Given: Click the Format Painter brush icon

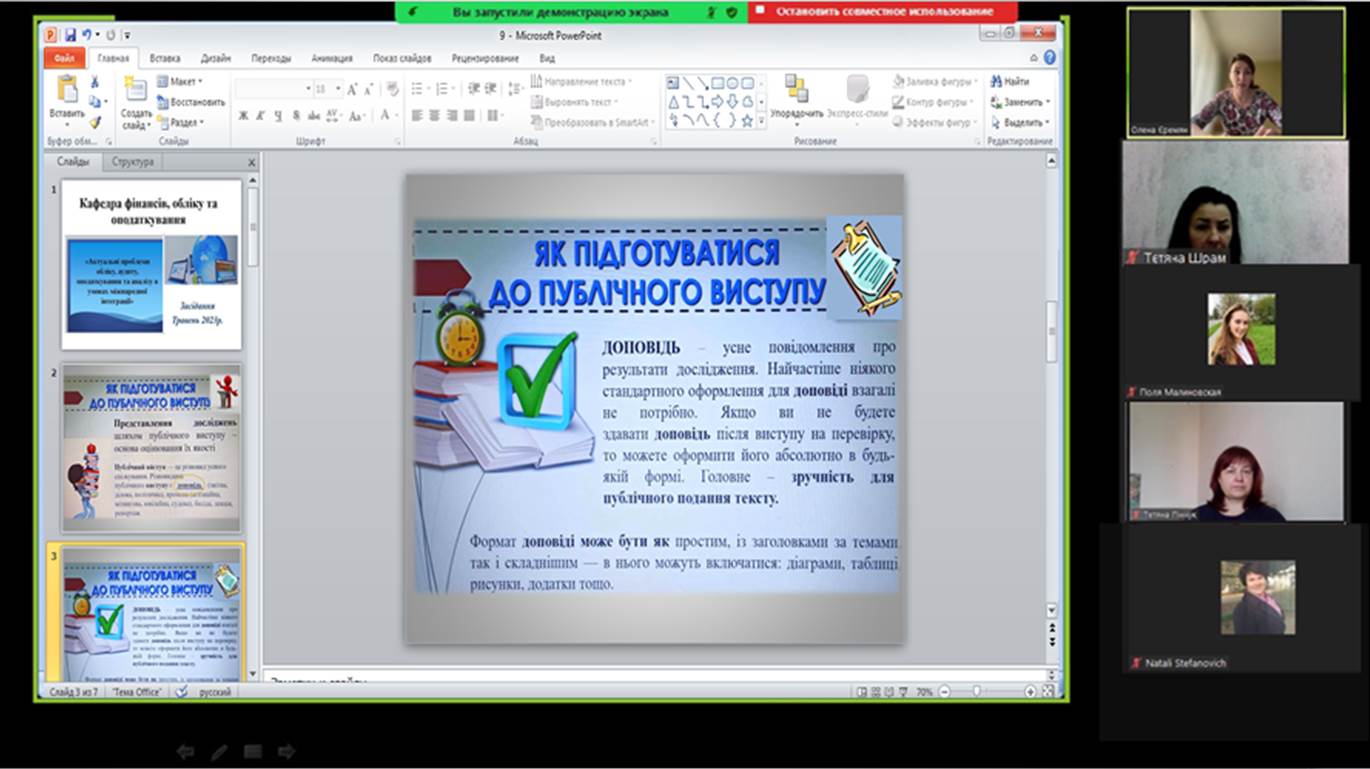Looking at the screenshot, I should 95,122.
